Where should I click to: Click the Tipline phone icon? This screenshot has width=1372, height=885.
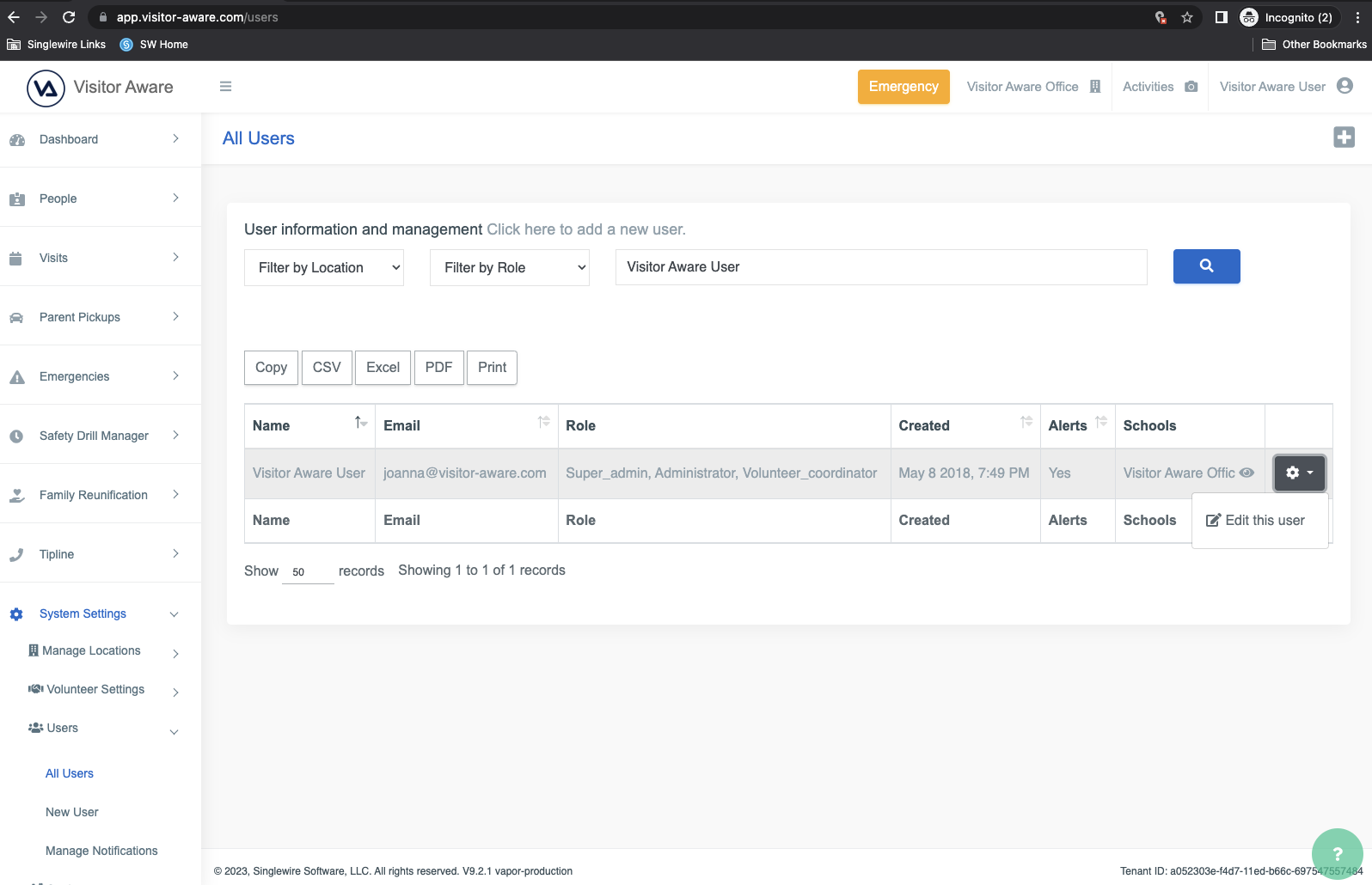[x=16, y=554]
